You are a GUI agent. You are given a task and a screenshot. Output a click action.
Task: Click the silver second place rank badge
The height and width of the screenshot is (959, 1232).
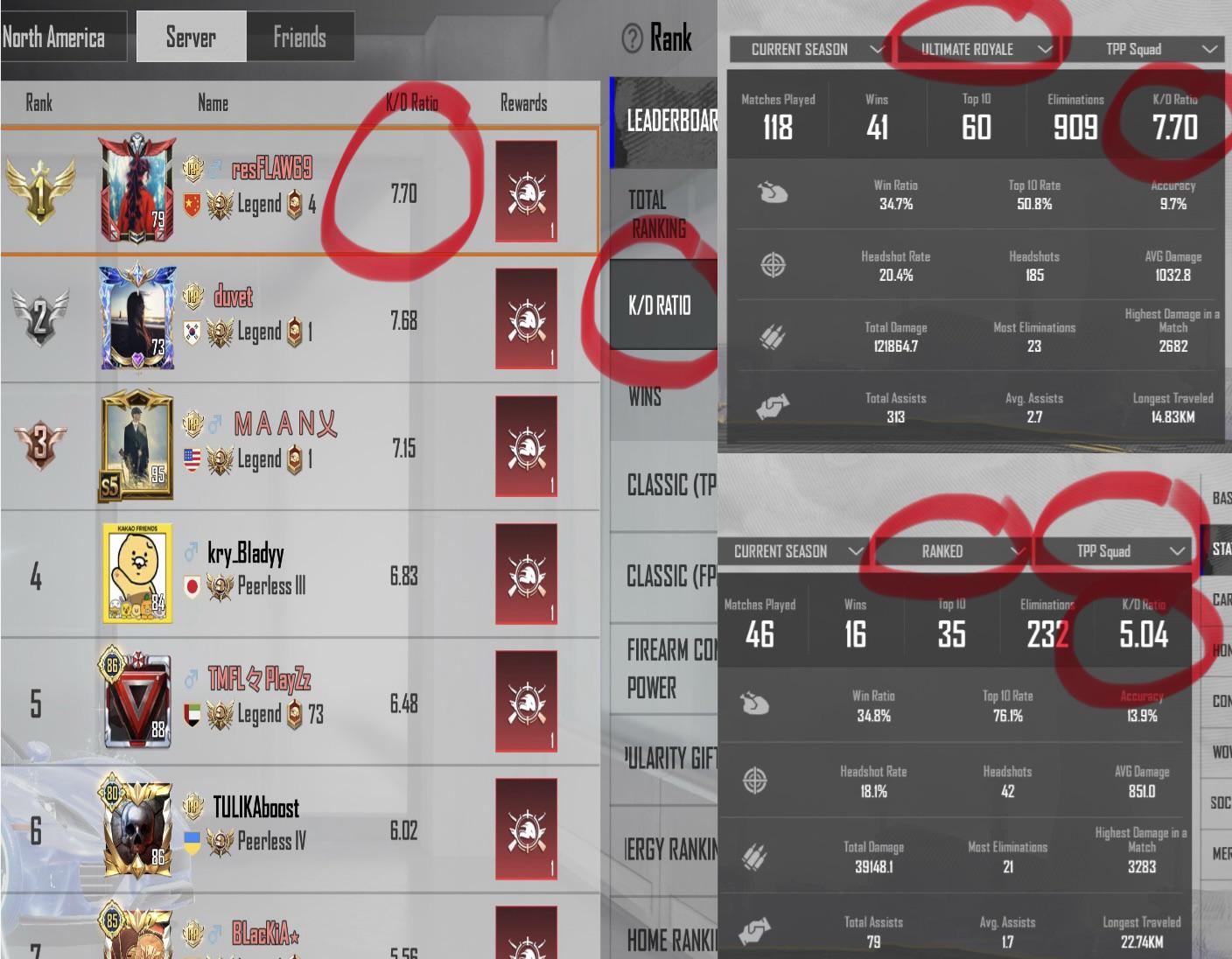39,318
